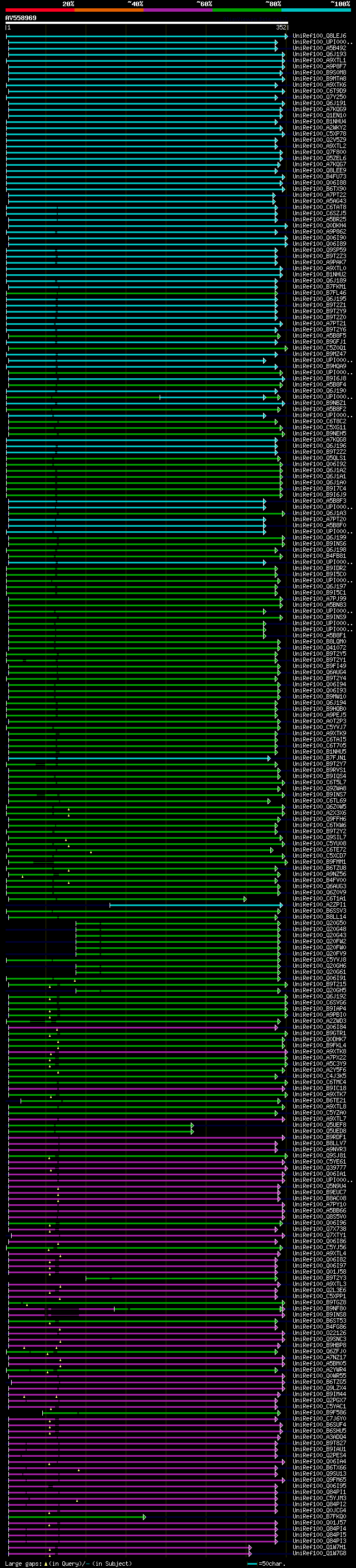This screenshot has height=1568, width=356.
Task: Open hit label UniRef100_A9NZ56
Action: pyautogui.click(x=319, y=874)
